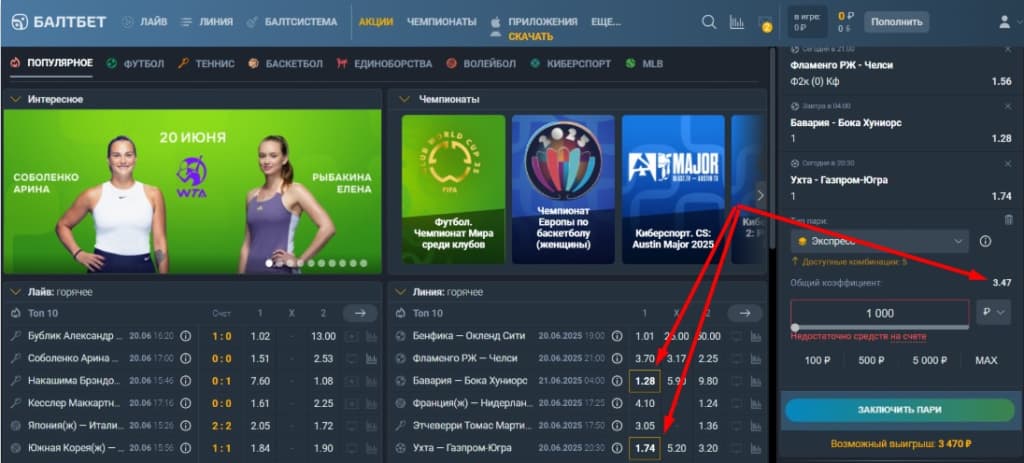Open the info icon for the Ухта — Газпром-Югра row
1024x463 pixels.
pyautogui.click(x=616, y=448)
